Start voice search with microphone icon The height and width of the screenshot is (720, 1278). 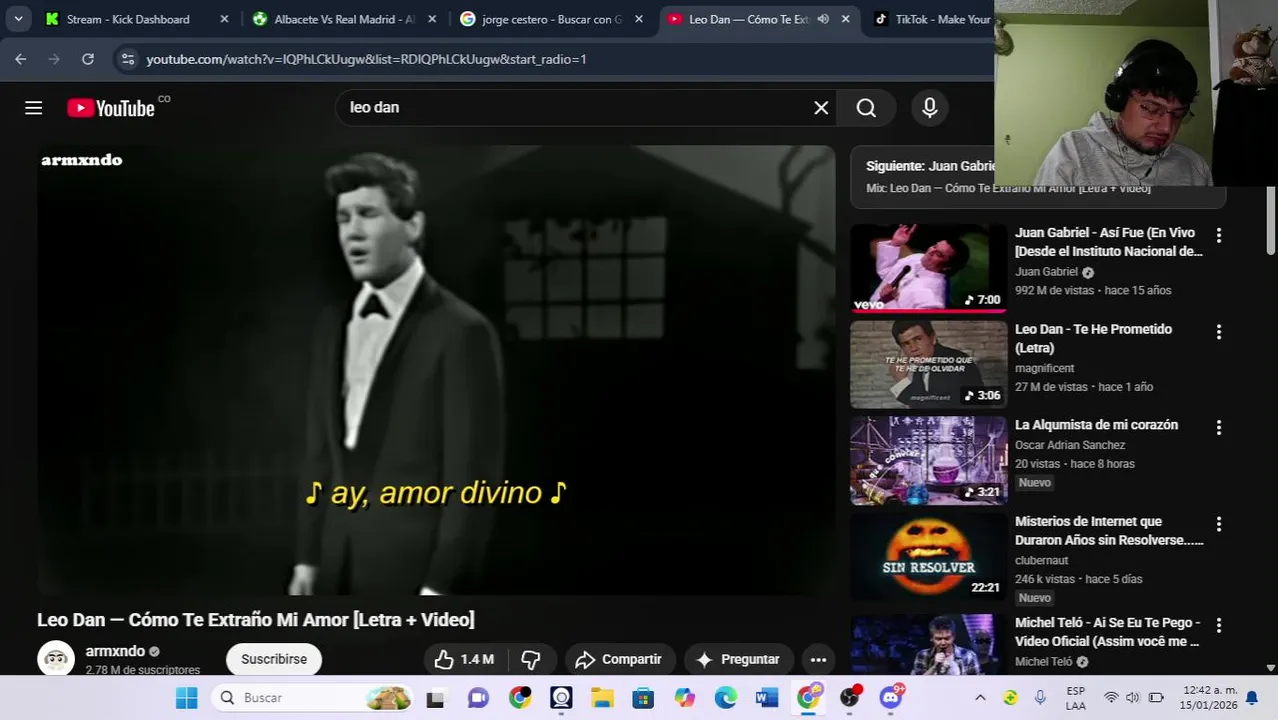930,108
